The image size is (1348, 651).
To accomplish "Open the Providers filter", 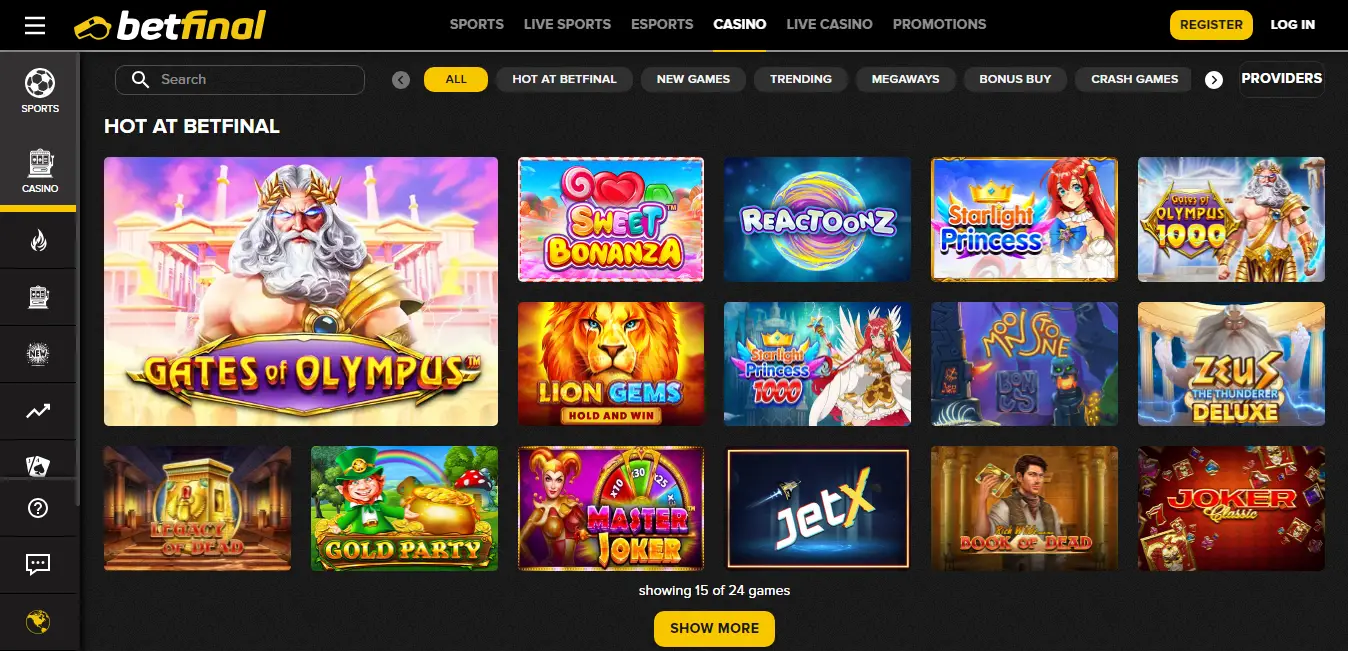I will pos(1281,78).
